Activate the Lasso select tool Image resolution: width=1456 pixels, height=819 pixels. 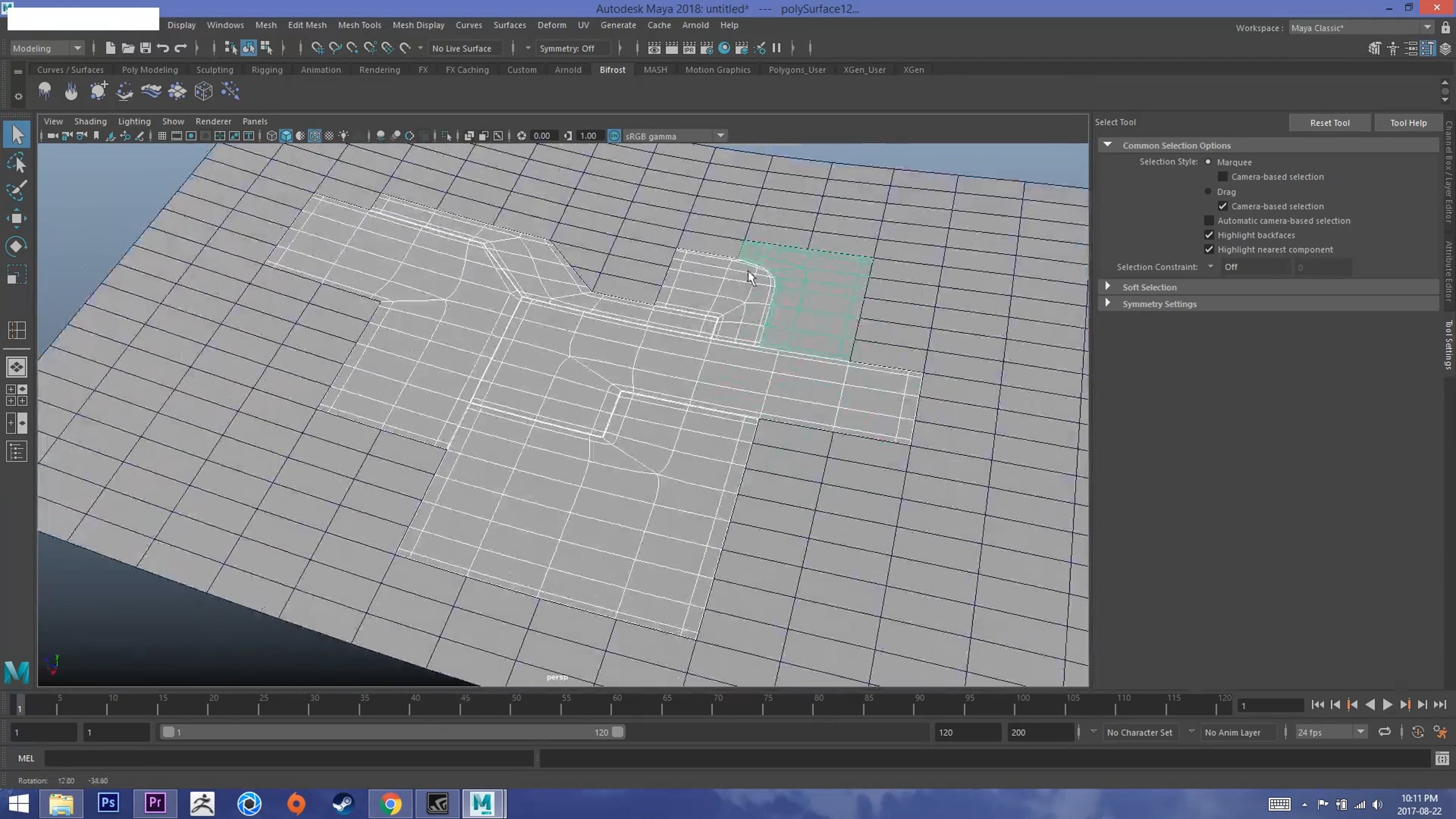[x=16, y=163]
